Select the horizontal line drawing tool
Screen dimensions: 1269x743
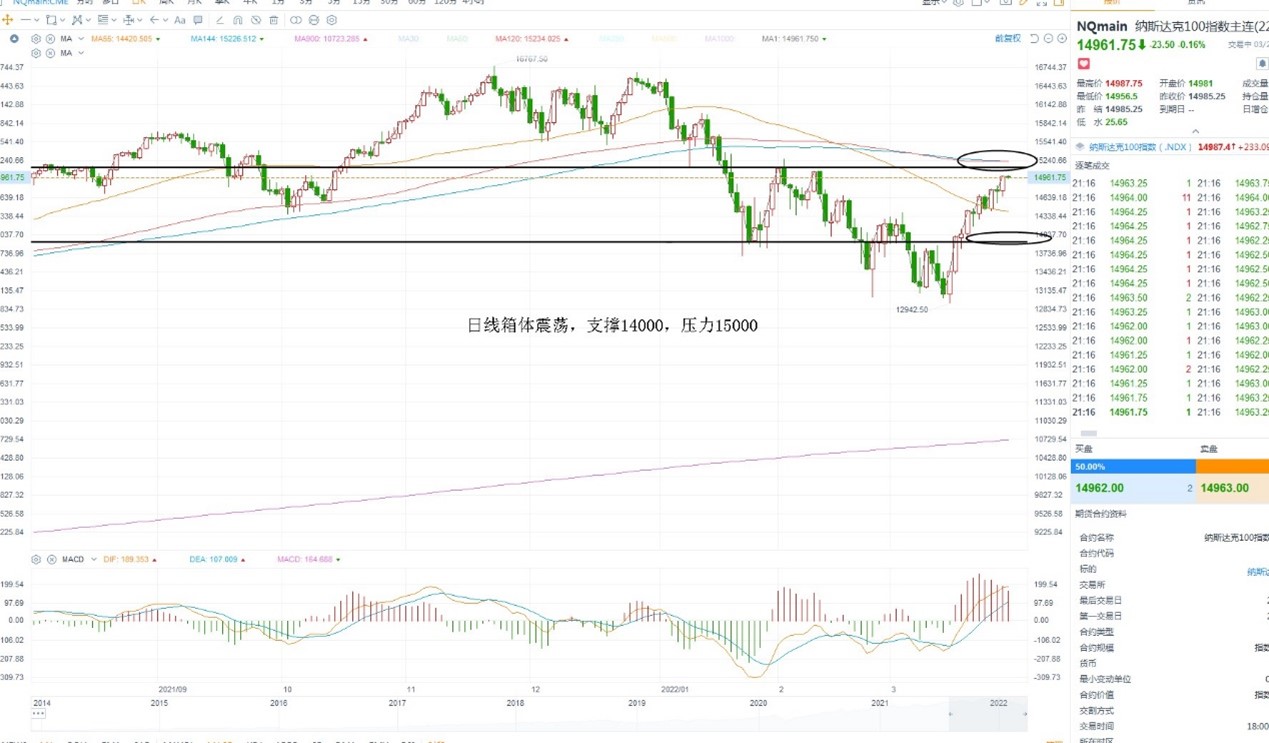coord(25,20)
